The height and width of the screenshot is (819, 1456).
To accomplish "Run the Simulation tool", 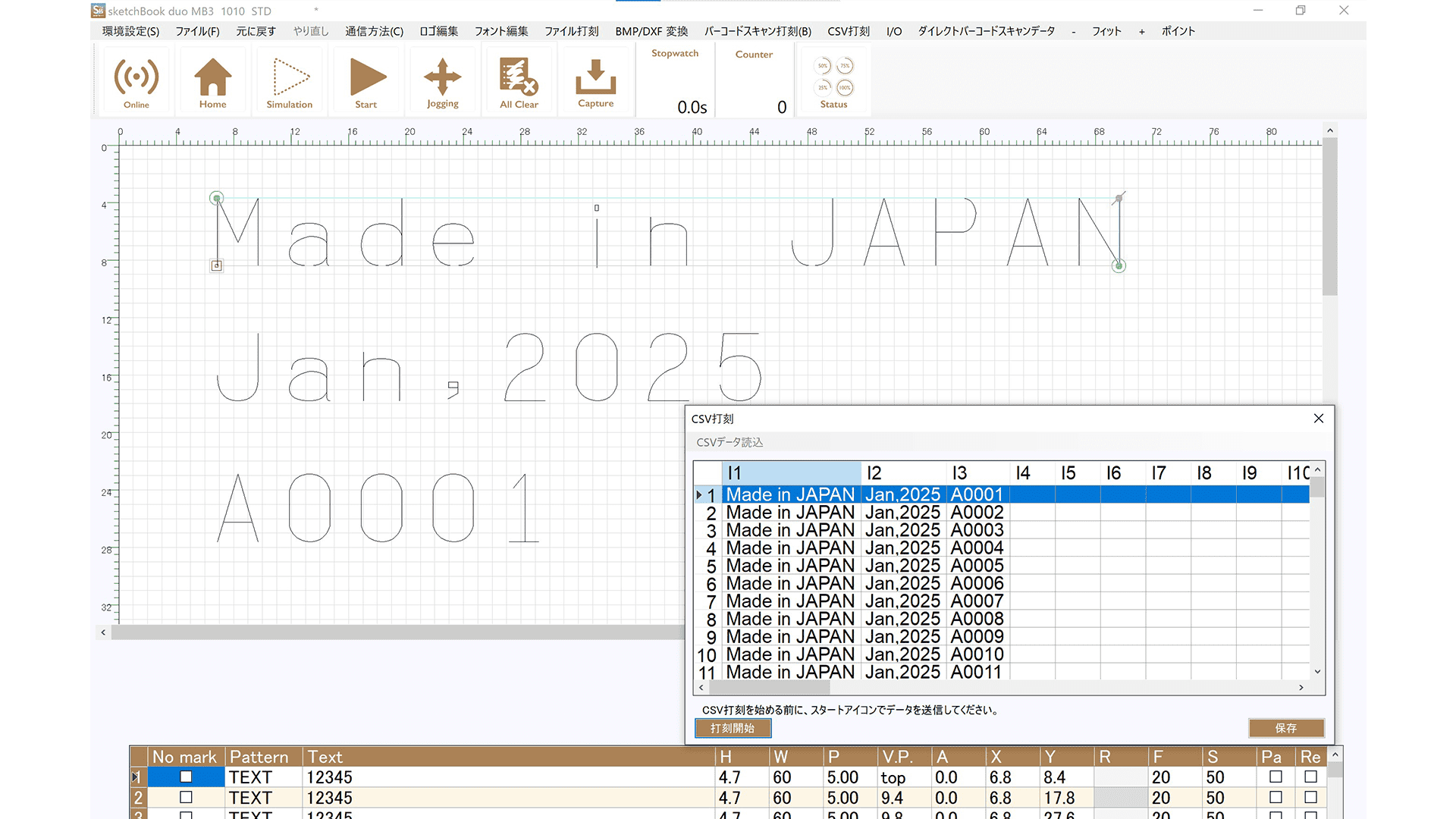I will pyautogui.click(x=290, y=81).
